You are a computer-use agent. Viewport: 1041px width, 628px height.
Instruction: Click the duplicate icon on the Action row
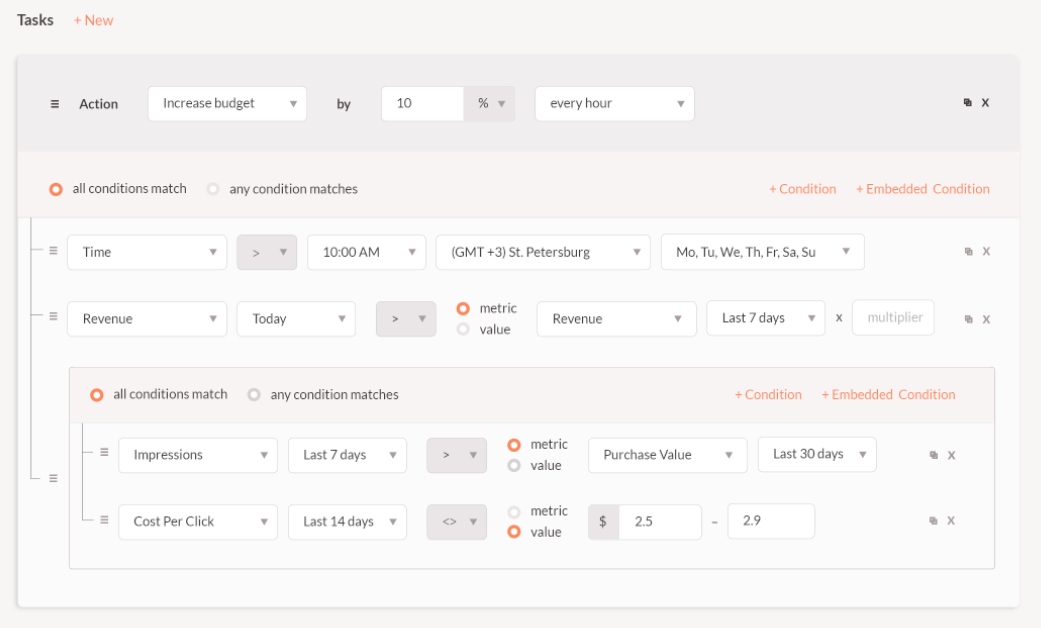click(967, 103)
